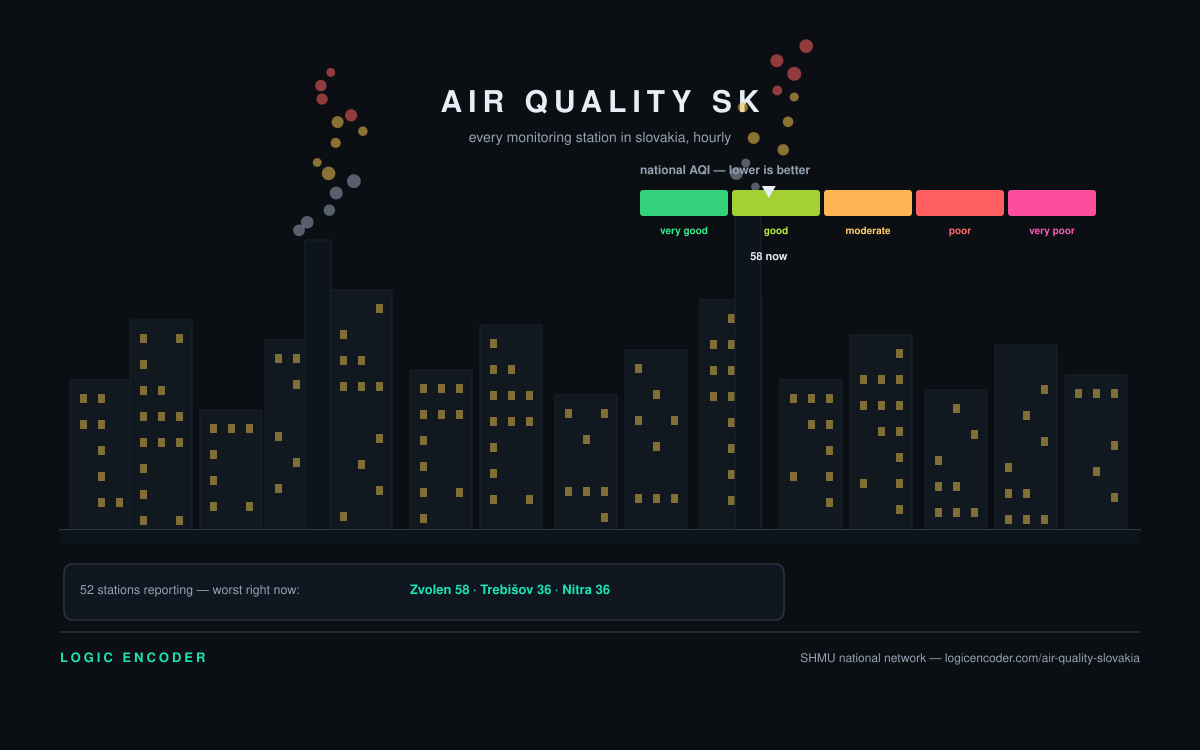Click the moderate orange AQI swatch
This screenshot has height=750, width=1200.
pos(868,203)
